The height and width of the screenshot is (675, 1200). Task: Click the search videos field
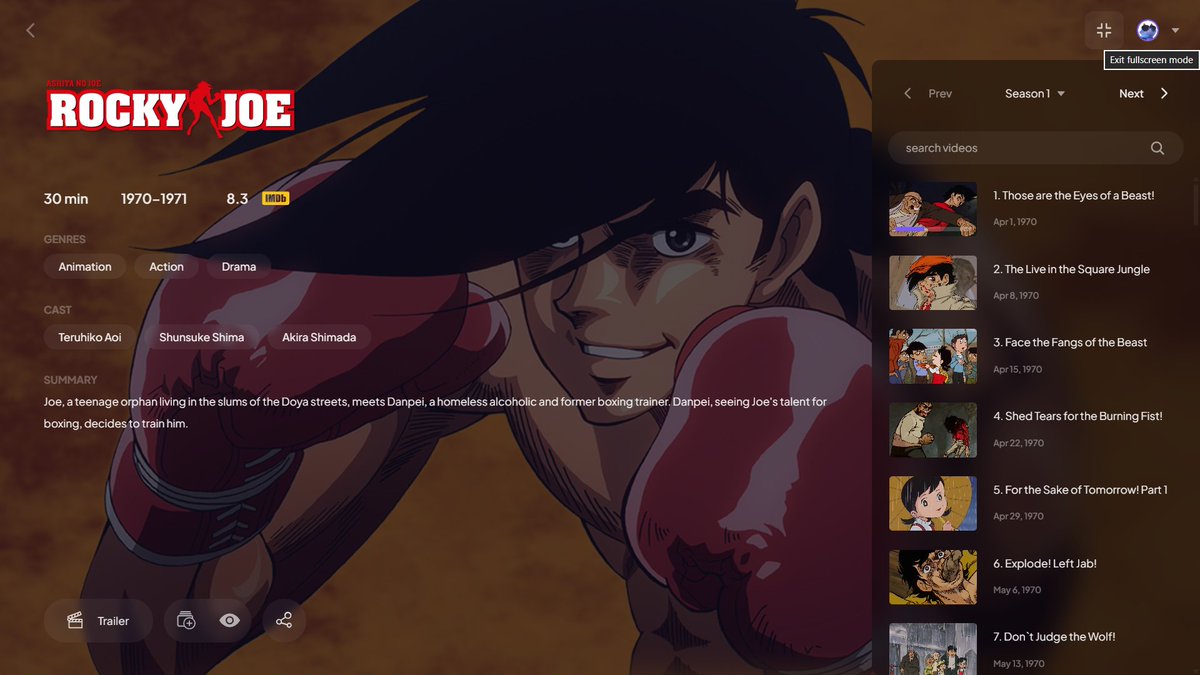tap(1036, 148)
